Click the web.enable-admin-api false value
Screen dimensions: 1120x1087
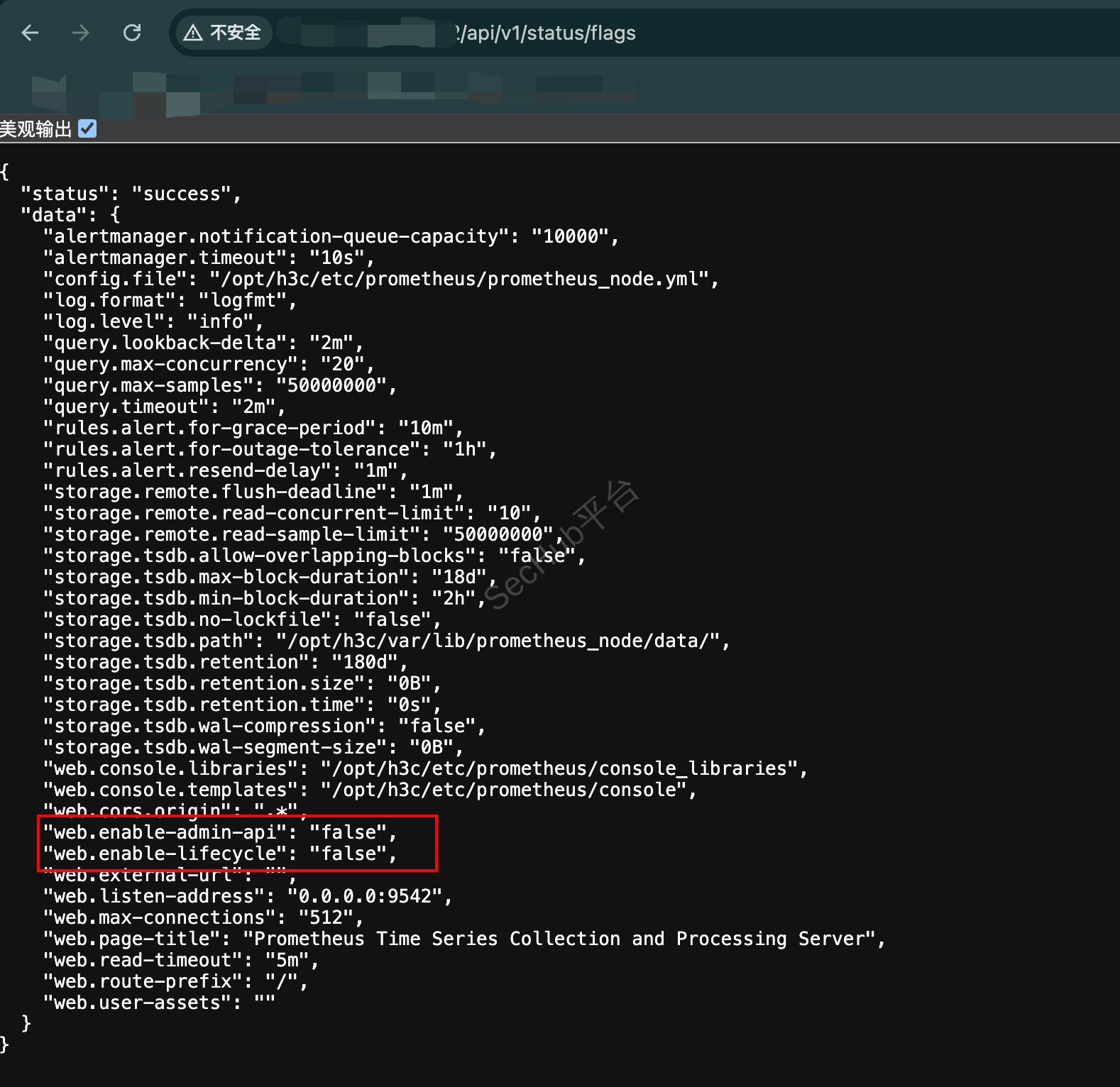point(348,832)
